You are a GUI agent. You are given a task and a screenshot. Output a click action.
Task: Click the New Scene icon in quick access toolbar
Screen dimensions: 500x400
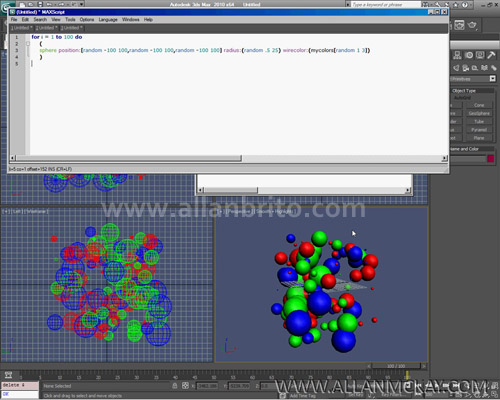coord(23,4)
